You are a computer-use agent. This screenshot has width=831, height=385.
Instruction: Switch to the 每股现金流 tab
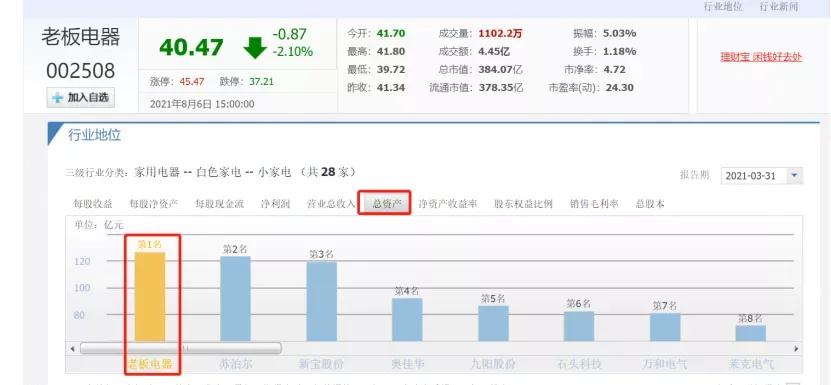219,204
